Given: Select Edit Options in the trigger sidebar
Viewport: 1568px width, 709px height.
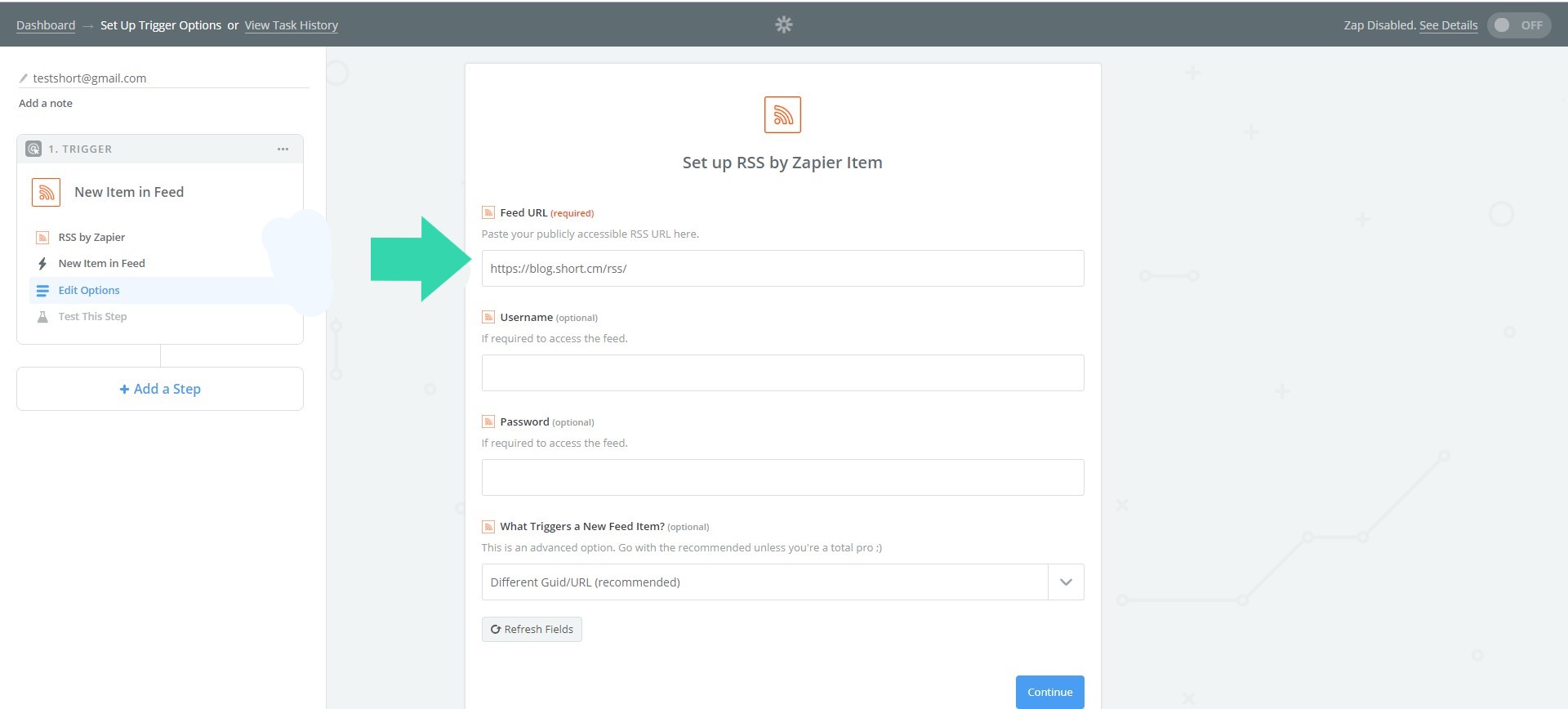Looking at the screenshot, I should (89, 290).
